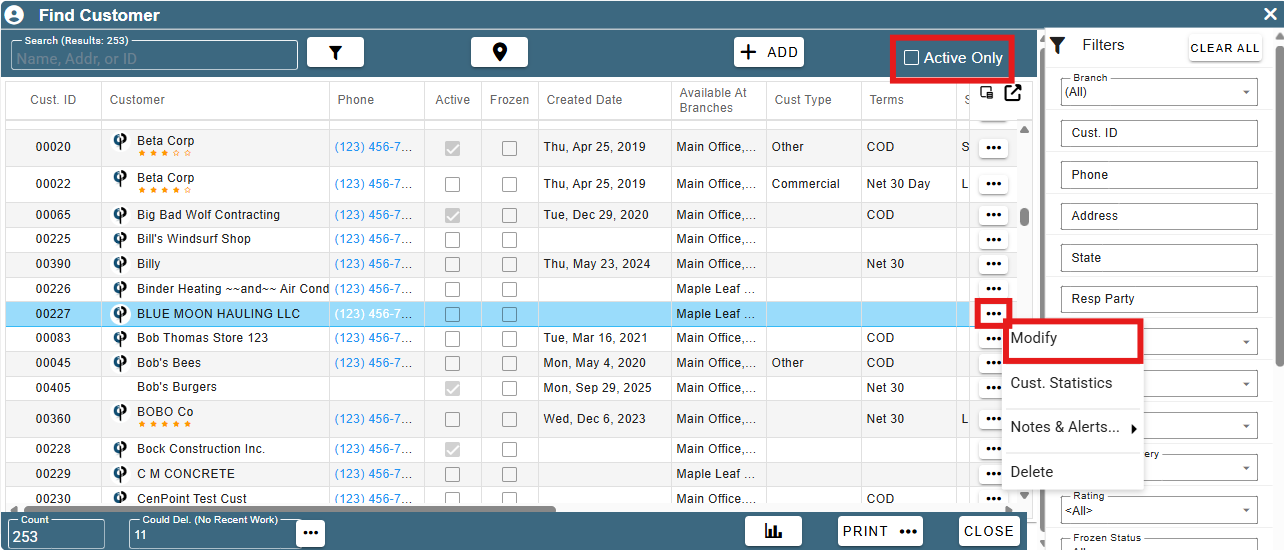This screenshot has width=1284, height=550.
Task: Toggle Active checkbox for Bob's Bees
Action: (x=453, y=363)
